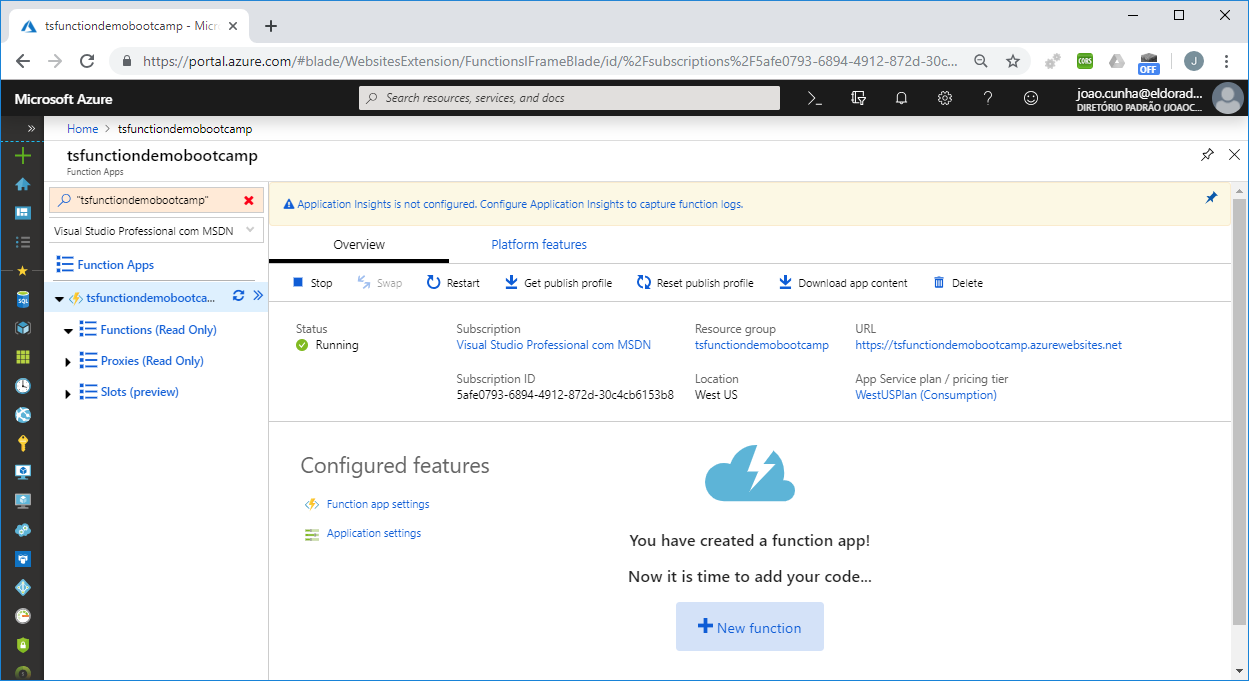Click Get publish profile
Screen dimensions: 1249x681
click(558, 283)
